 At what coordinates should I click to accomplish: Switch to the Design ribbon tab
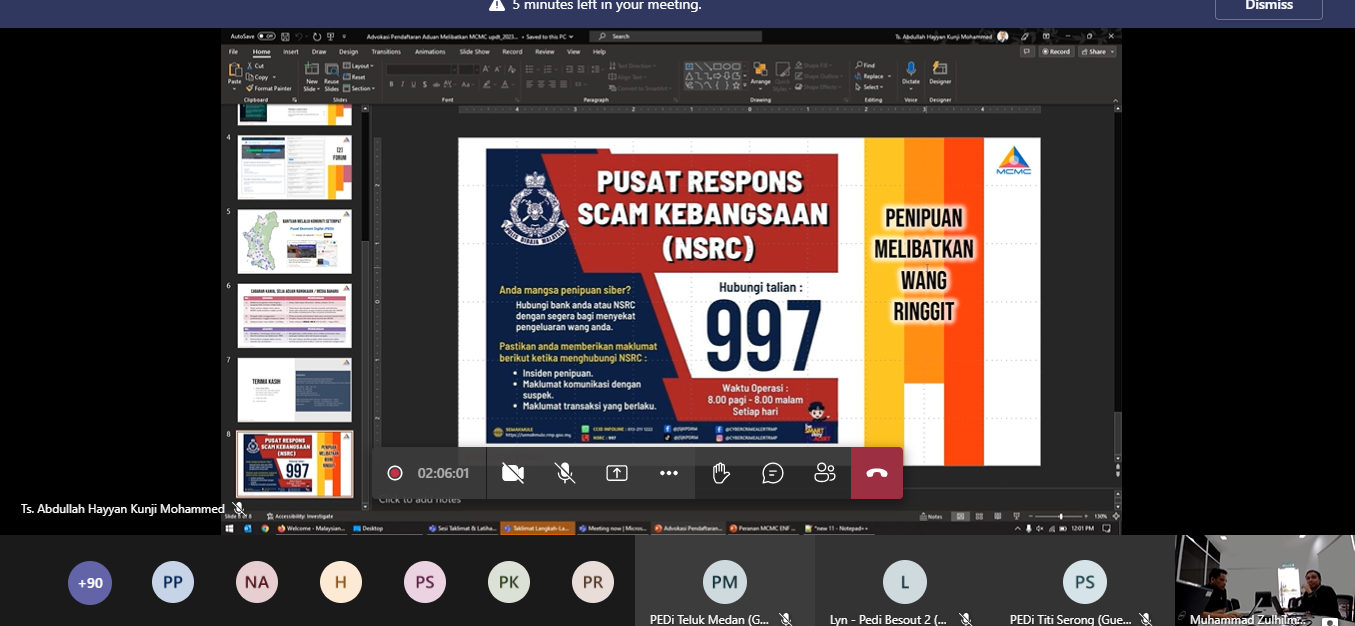tap(348, 52)
